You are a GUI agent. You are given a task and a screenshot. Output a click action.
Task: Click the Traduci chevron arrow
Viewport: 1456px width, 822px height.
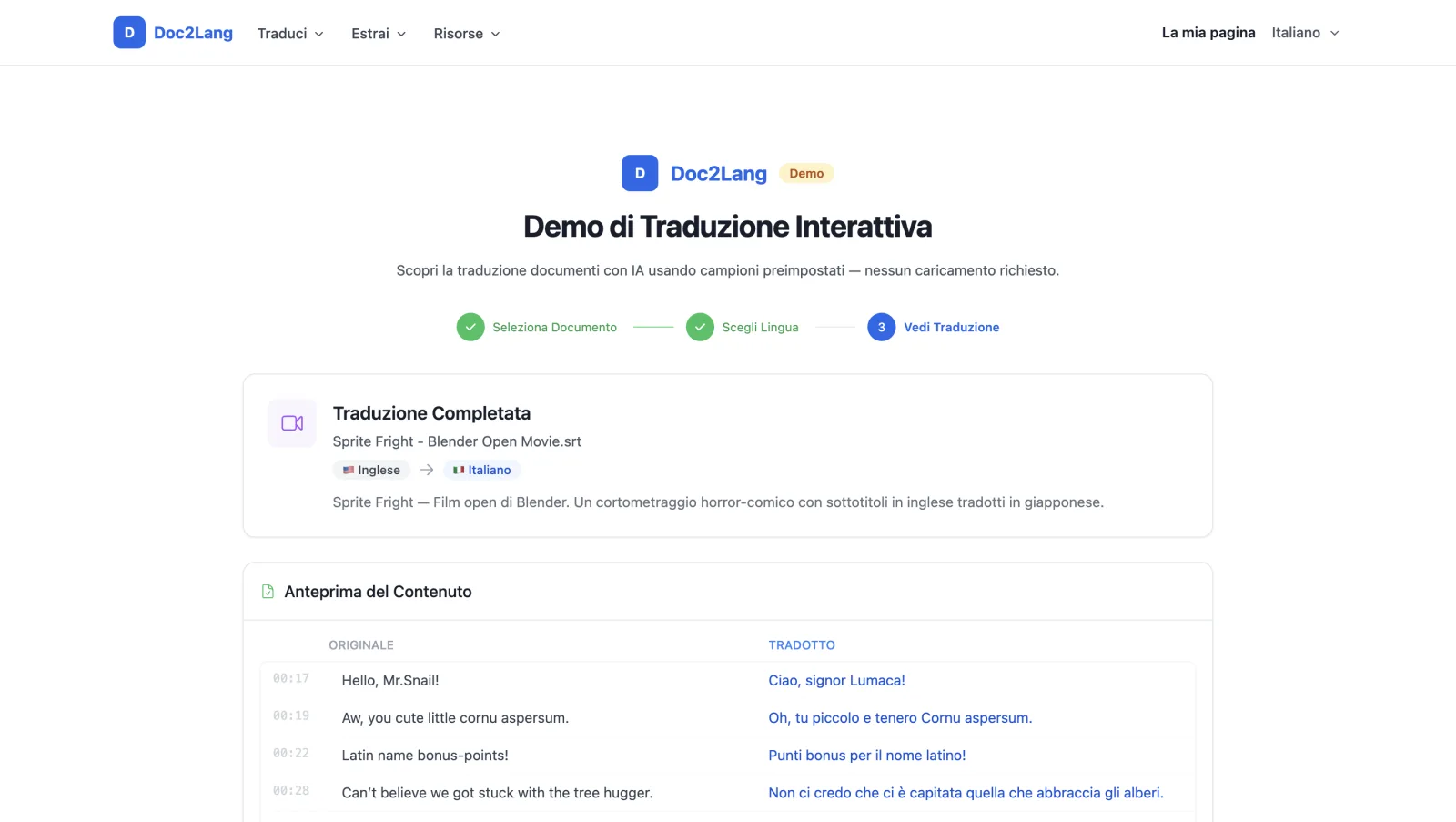click(x=319, y=34)
